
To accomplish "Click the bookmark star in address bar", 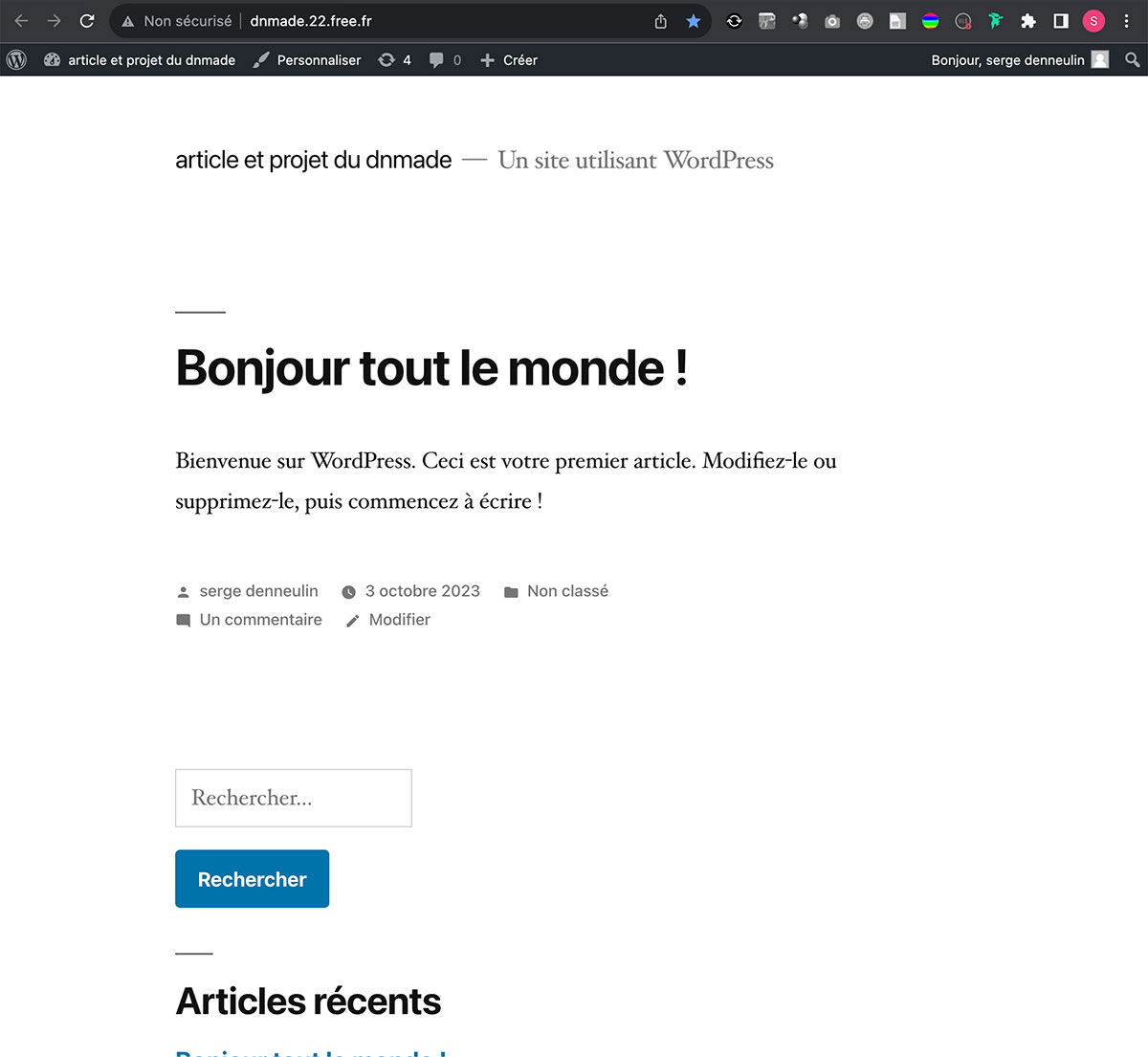I will 694,21.
